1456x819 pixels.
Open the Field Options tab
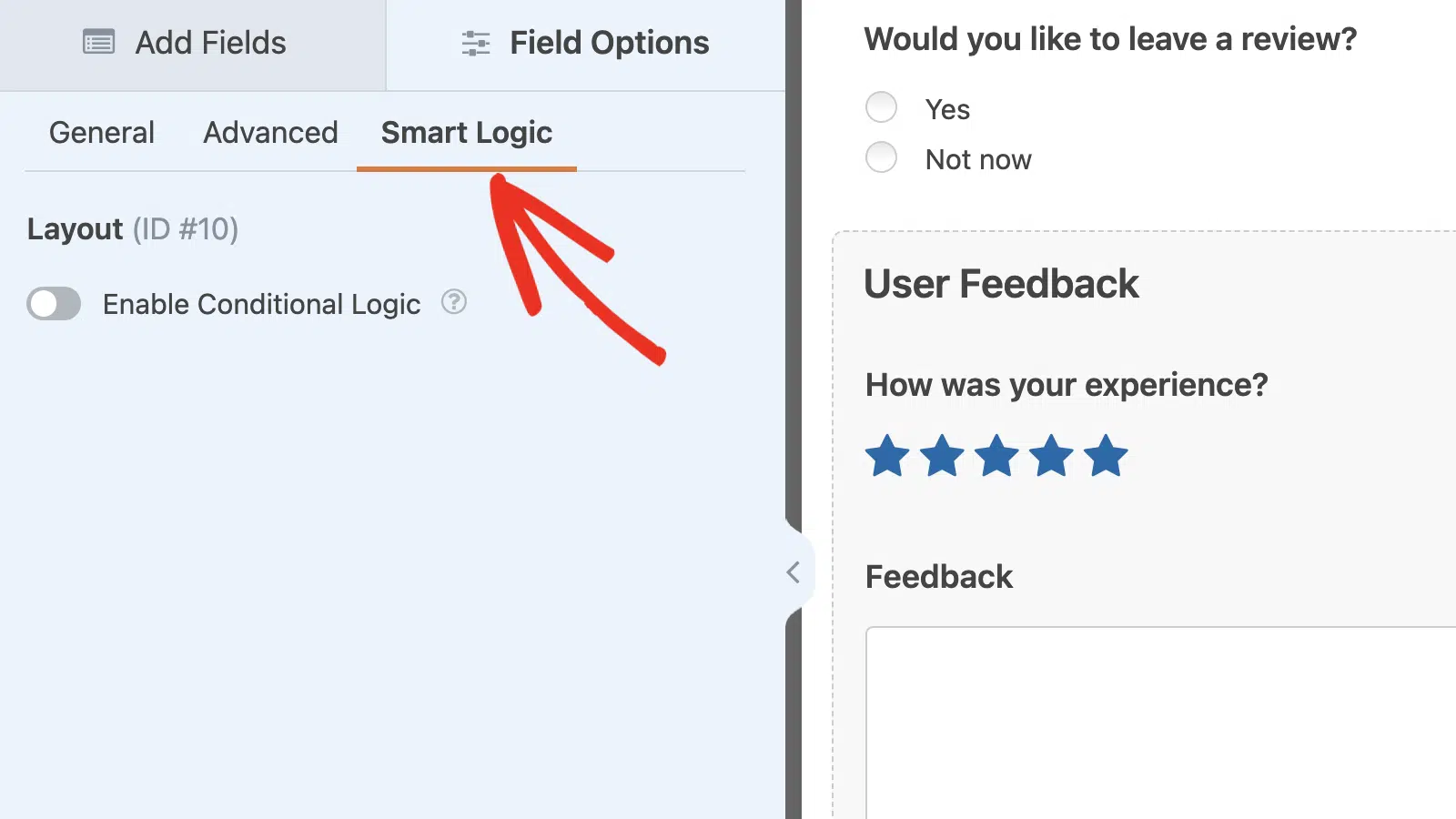pyautogui.click(x=586, y=45)
